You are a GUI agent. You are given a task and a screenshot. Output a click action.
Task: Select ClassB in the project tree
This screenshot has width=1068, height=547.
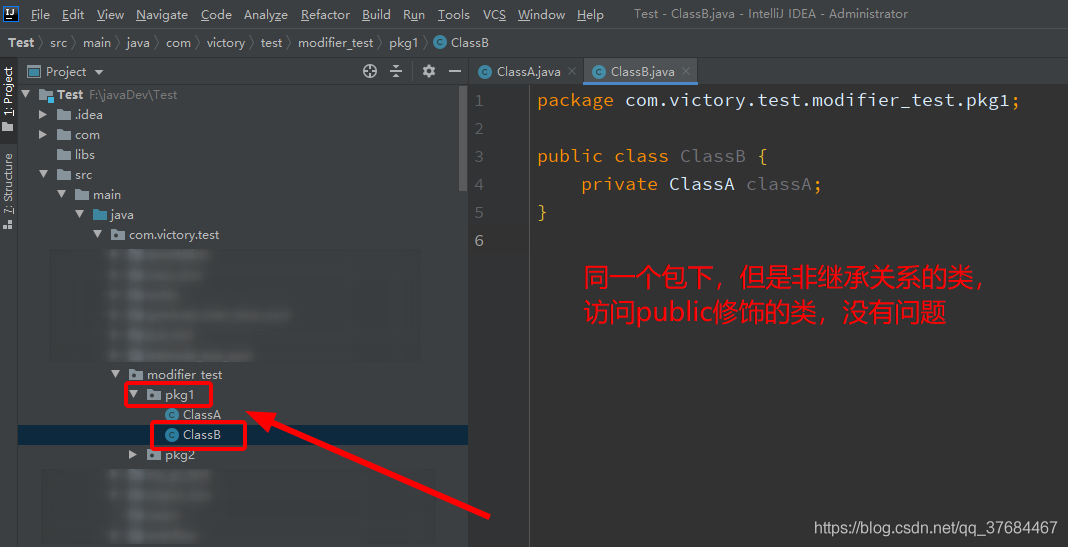point(202,435)
